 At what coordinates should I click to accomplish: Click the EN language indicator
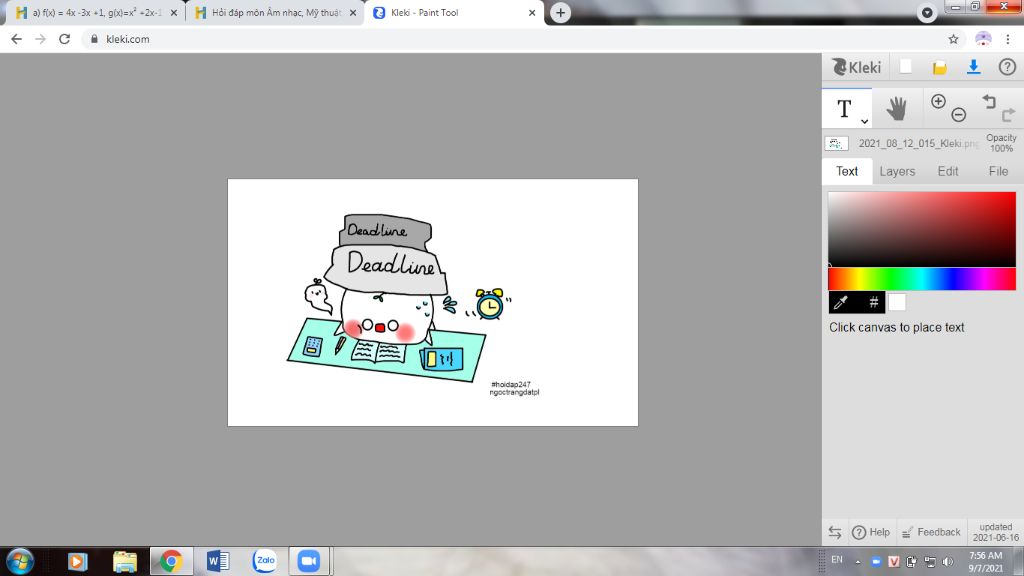click(x=837, y=560)
